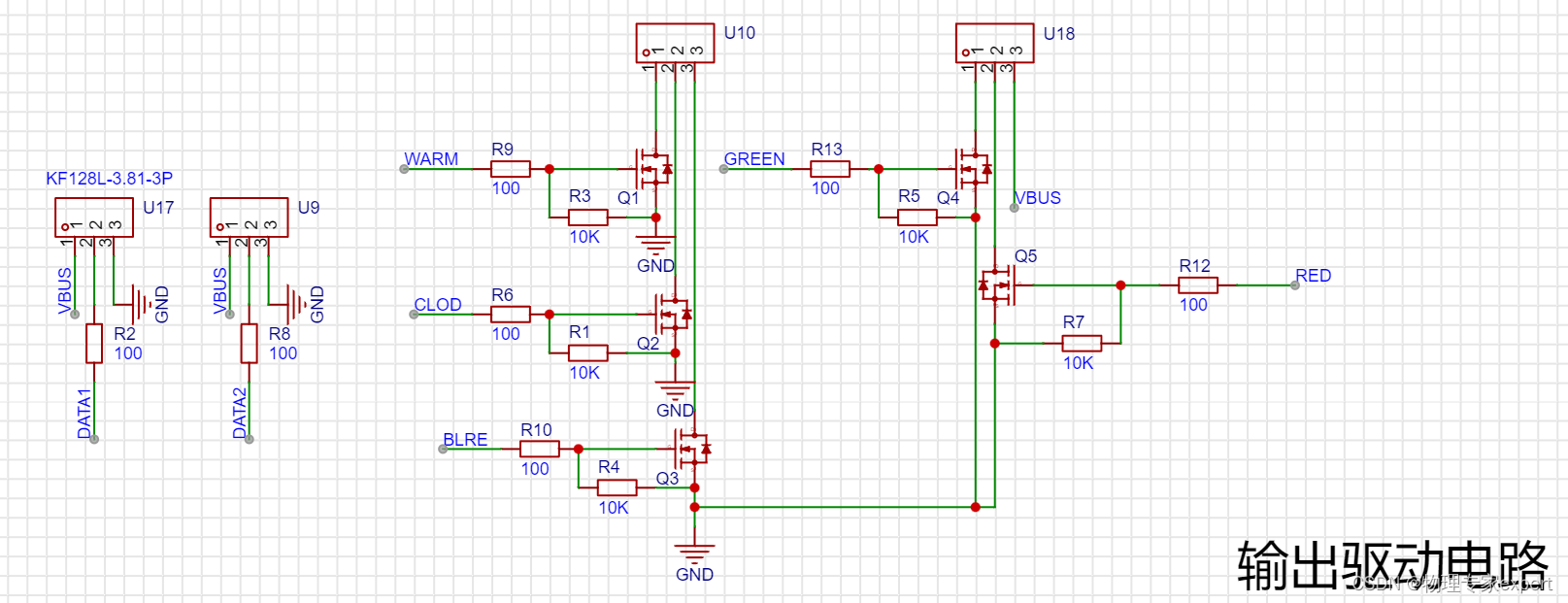Select the R5 10K resistor symbol
The height and width of the screenshot is (603, 1568).
tap(917, 218)
